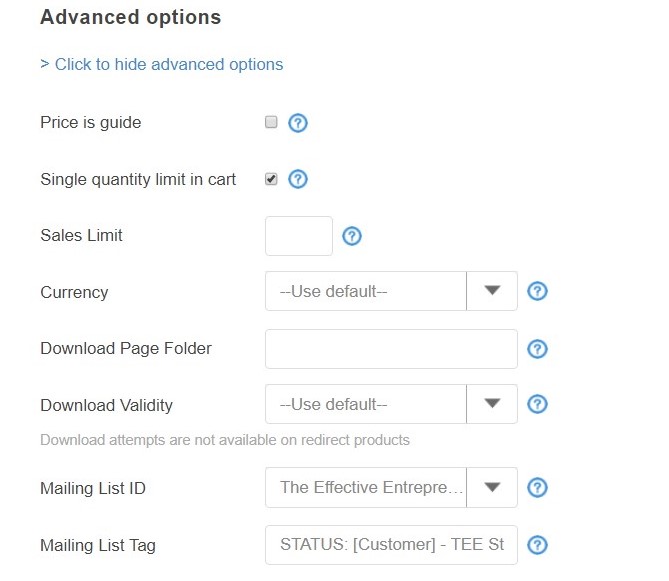Click the Mailing List Tag text field
Image resolution: width=669 pixels, height=581 pixels.
click(391, 545)
